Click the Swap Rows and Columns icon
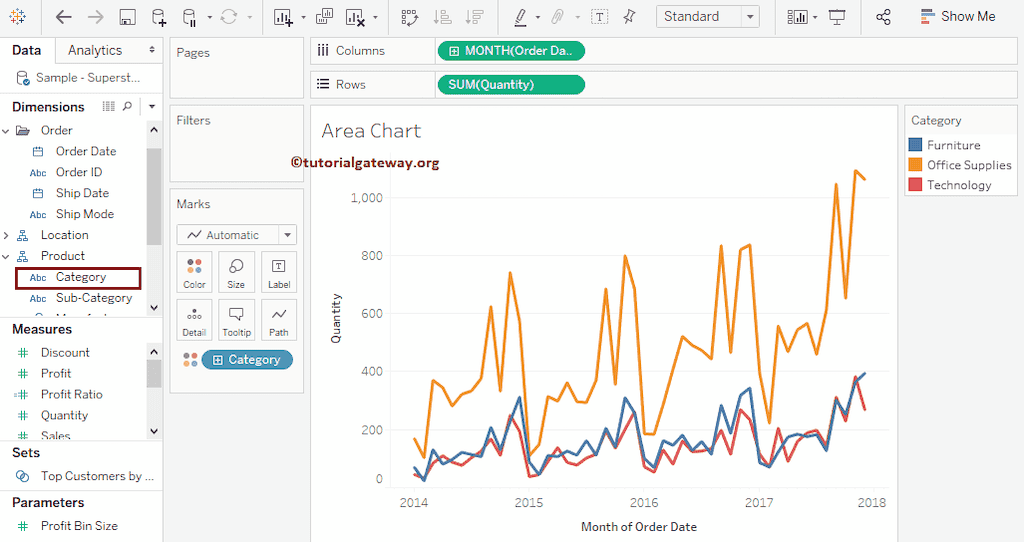This screenshot has width=1024, height=542. tap(409, 17)
